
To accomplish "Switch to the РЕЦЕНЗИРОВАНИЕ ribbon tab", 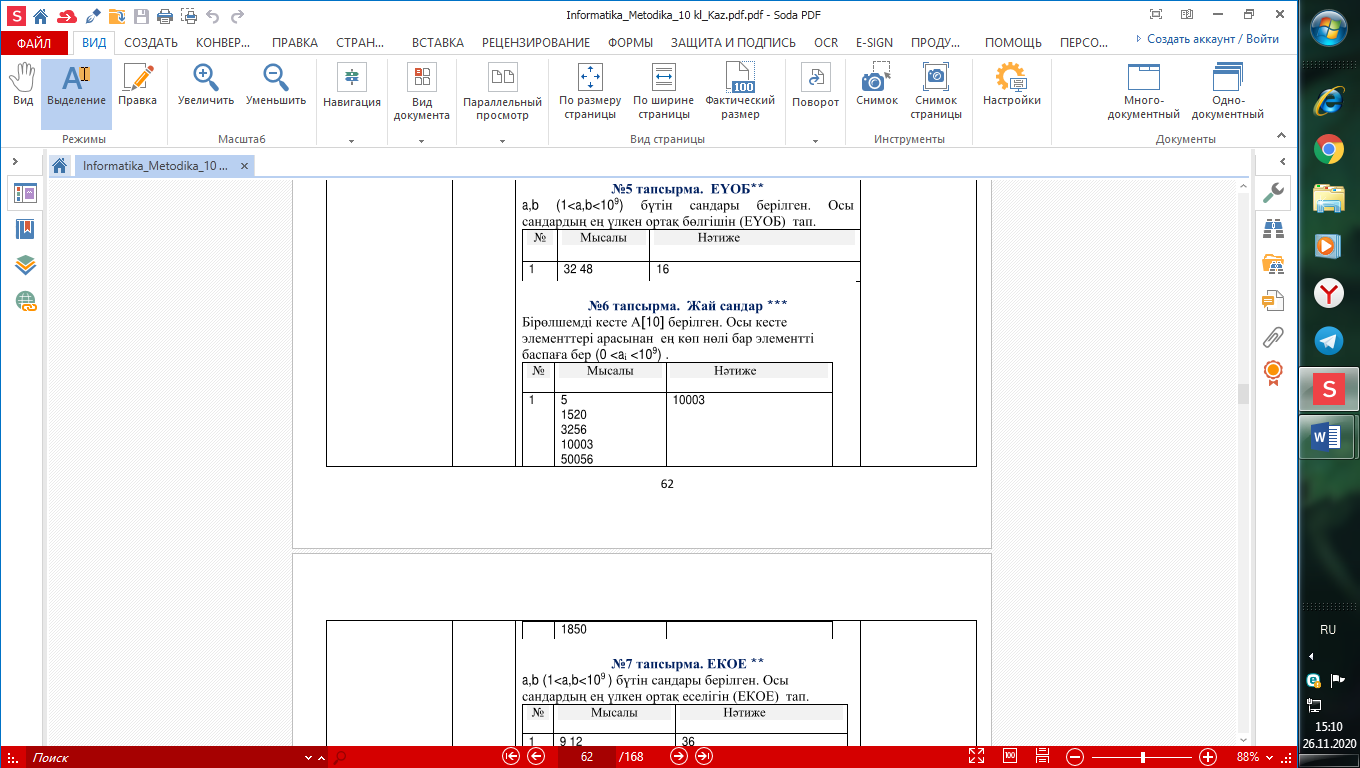I will pyautogui.click(x=535, y=43).
